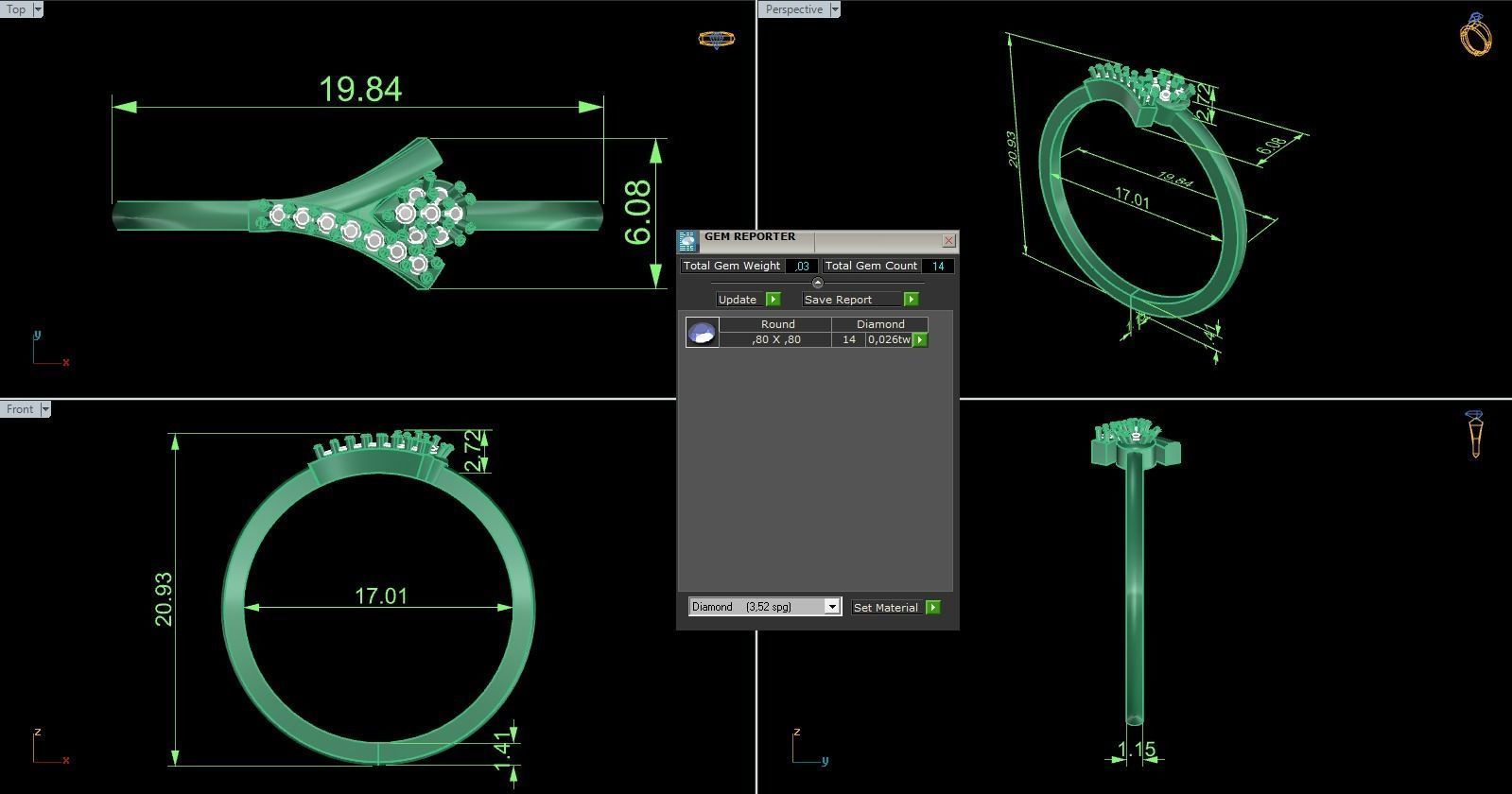Click the ',80 X ,80' size cell
The height and width of the screenshot is (794, 1512).
(x=775, y=340)
